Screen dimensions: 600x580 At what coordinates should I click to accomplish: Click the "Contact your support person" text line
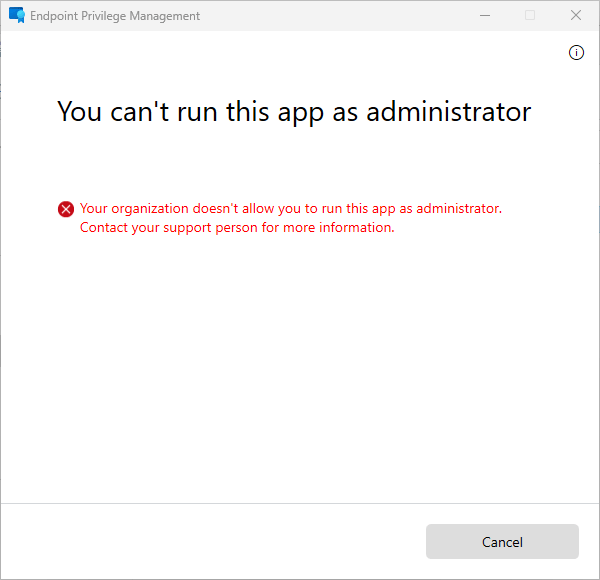(237, 227)
